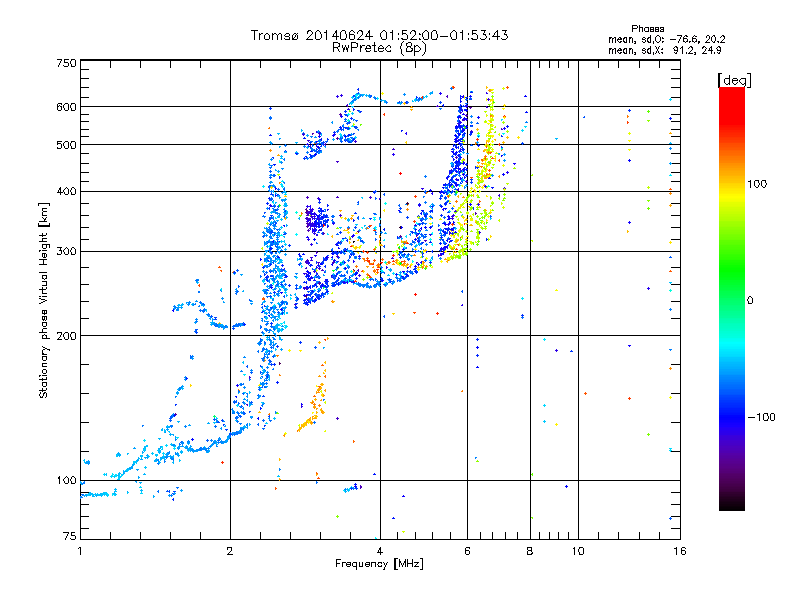Click the plot title "Tromsø 20140624 01:52:00-01:53:43"

pyautogui.click(x=379, y=35)
